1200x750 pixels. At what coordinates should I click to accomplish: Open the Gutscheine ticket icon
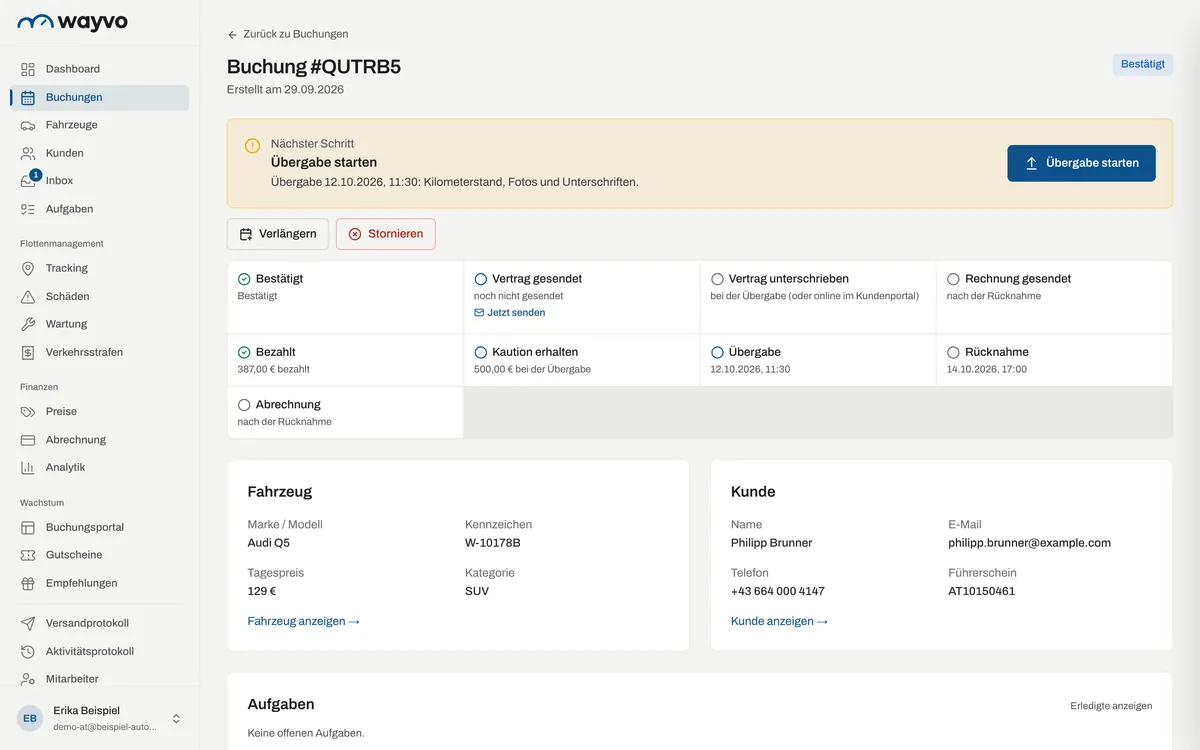point(28,555)
